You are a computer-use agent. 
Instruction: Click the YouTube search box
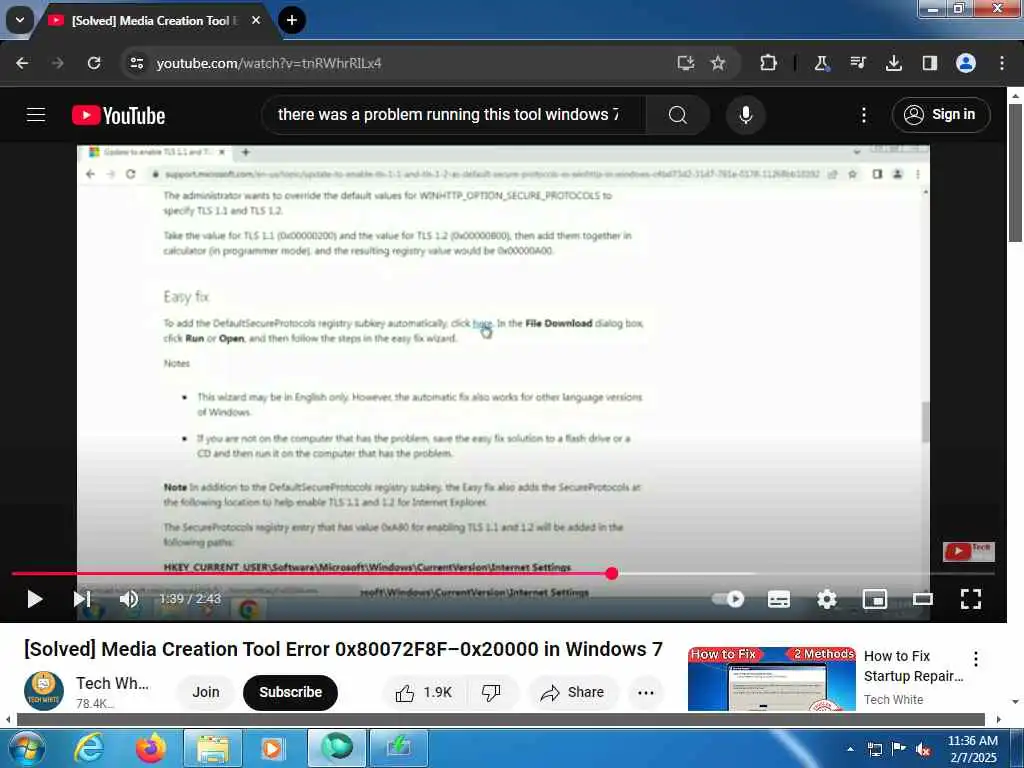[x=453, y=115]
